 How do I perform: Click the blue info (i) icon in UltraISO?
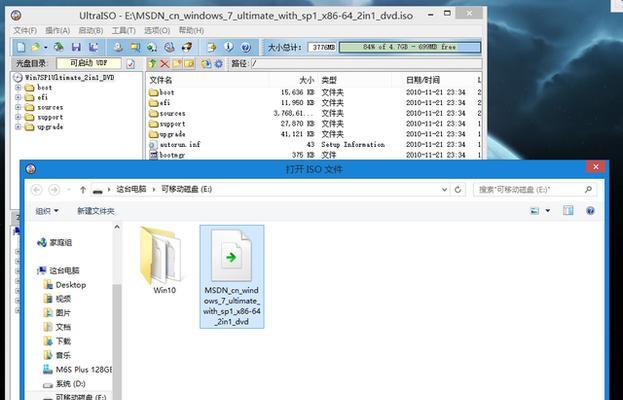tap(228, 47)
